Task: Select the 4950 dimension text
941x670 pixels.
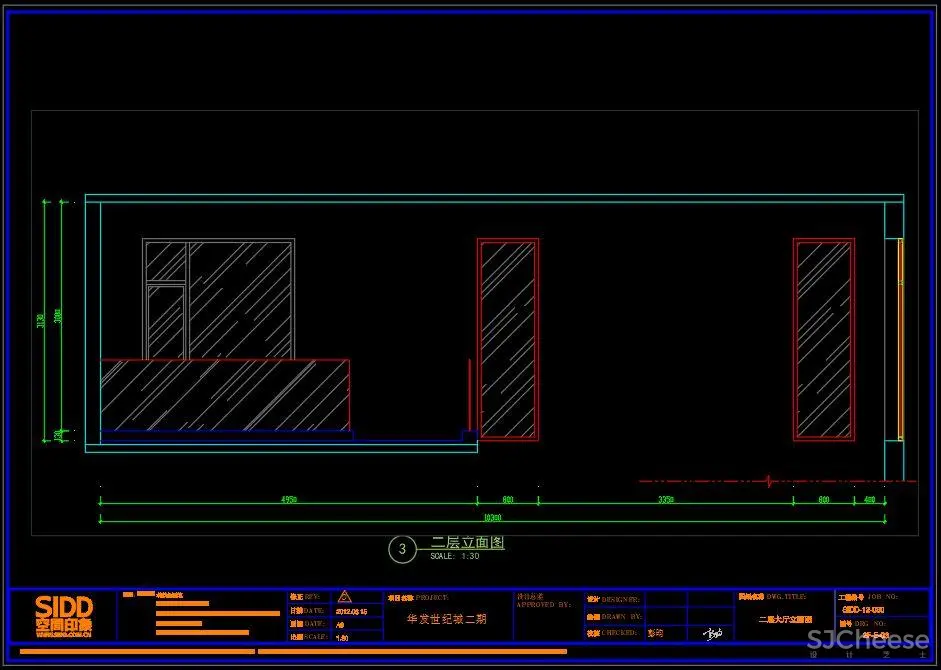Action: [x=289, y=498]
